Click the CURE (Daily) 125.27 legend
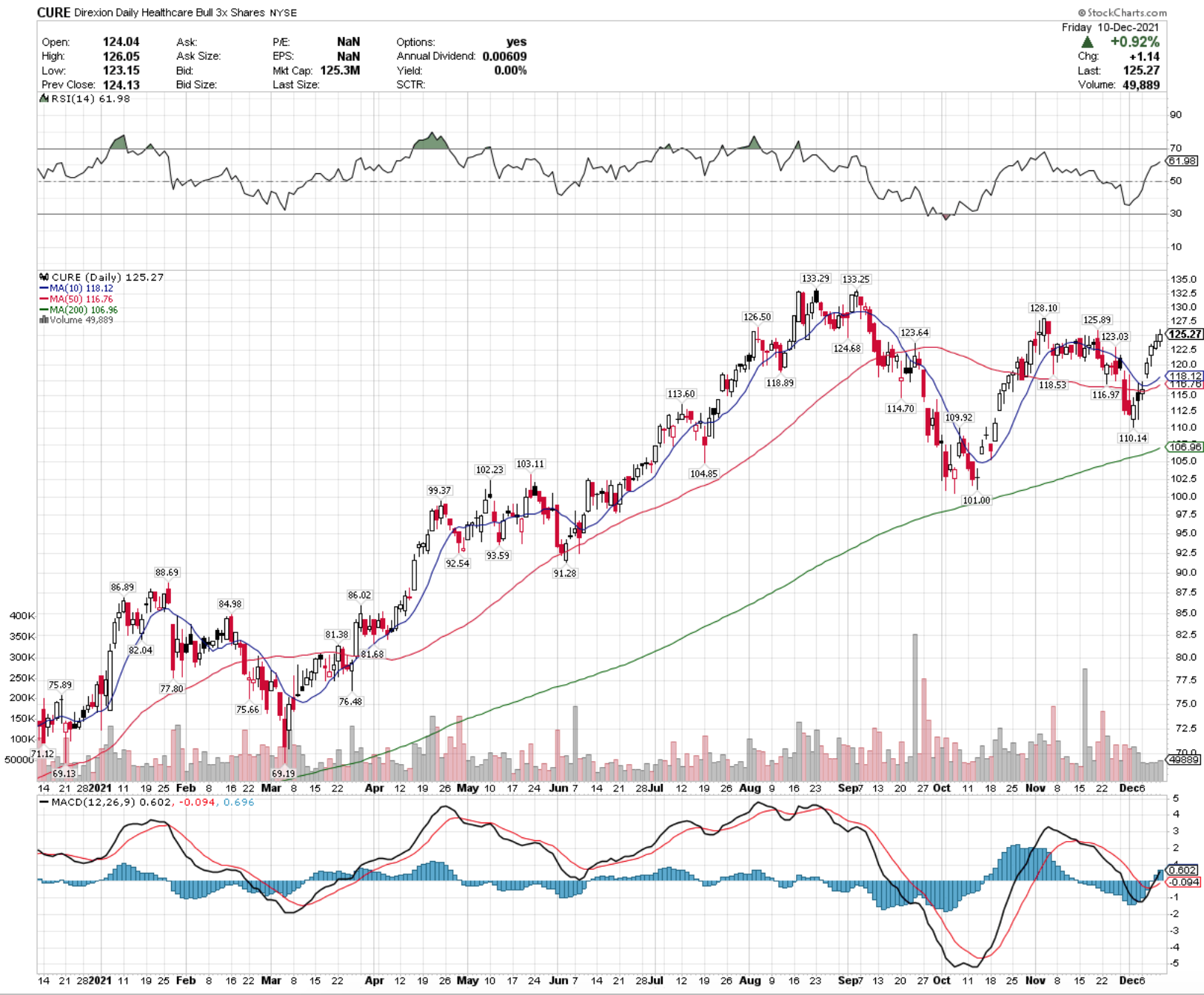Viewport: 1204px width, 995px height. (x=107, y=277)
